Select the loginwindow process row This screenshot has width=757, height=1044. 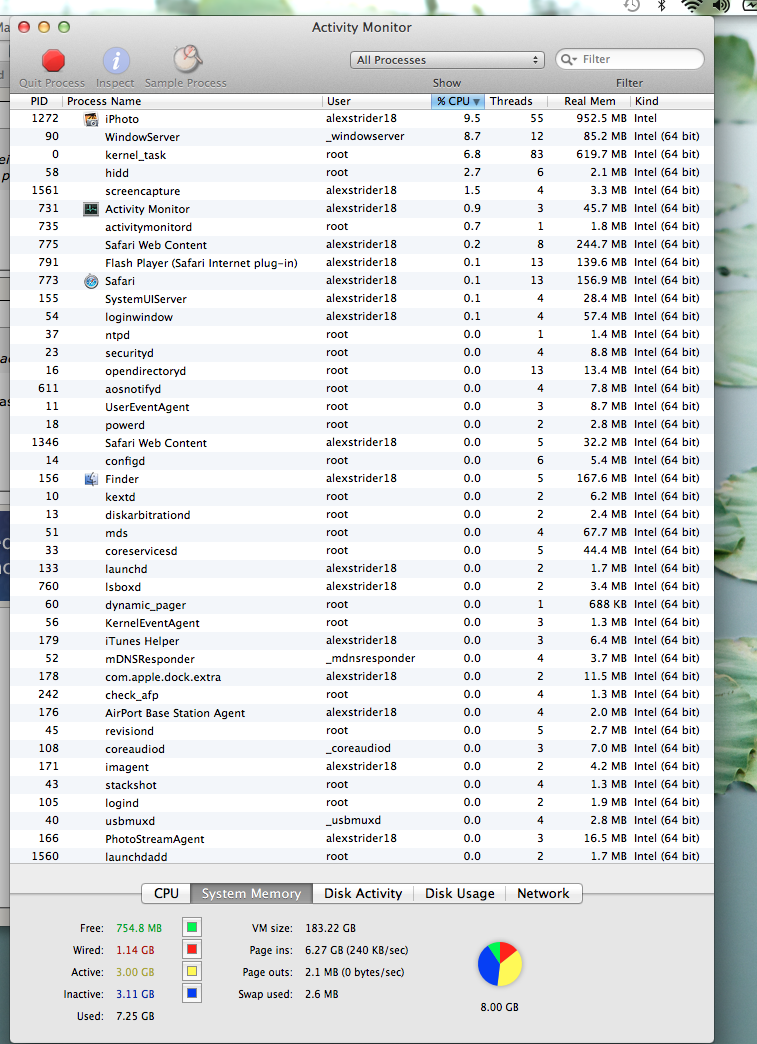click(x=362, y=316)
